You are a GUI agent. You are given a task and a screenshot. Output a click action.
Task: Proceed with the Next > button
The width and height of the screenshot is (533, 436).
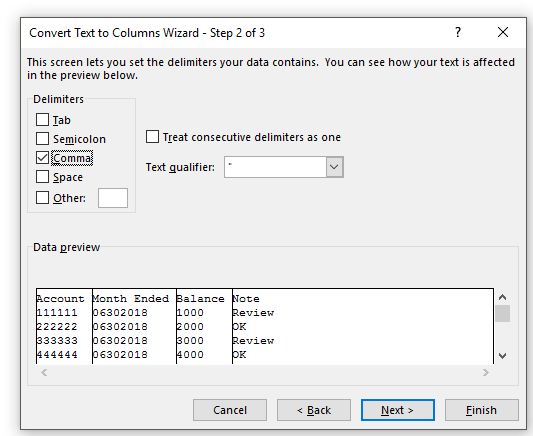coord(398,410)
